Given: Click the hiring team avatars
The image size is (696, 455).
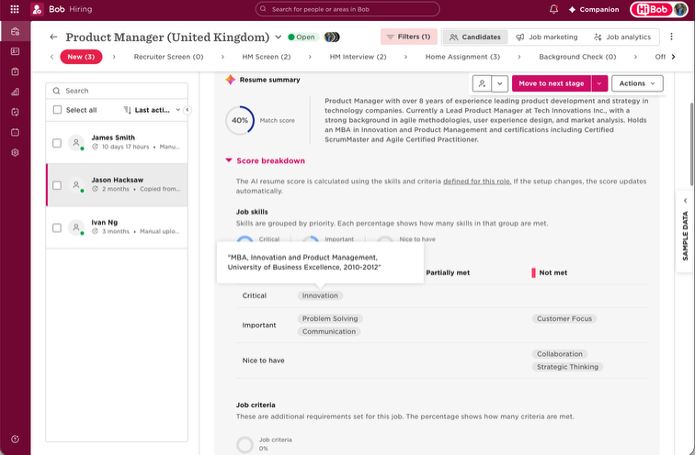Looking at the screenshot, I should pos(332,37).
